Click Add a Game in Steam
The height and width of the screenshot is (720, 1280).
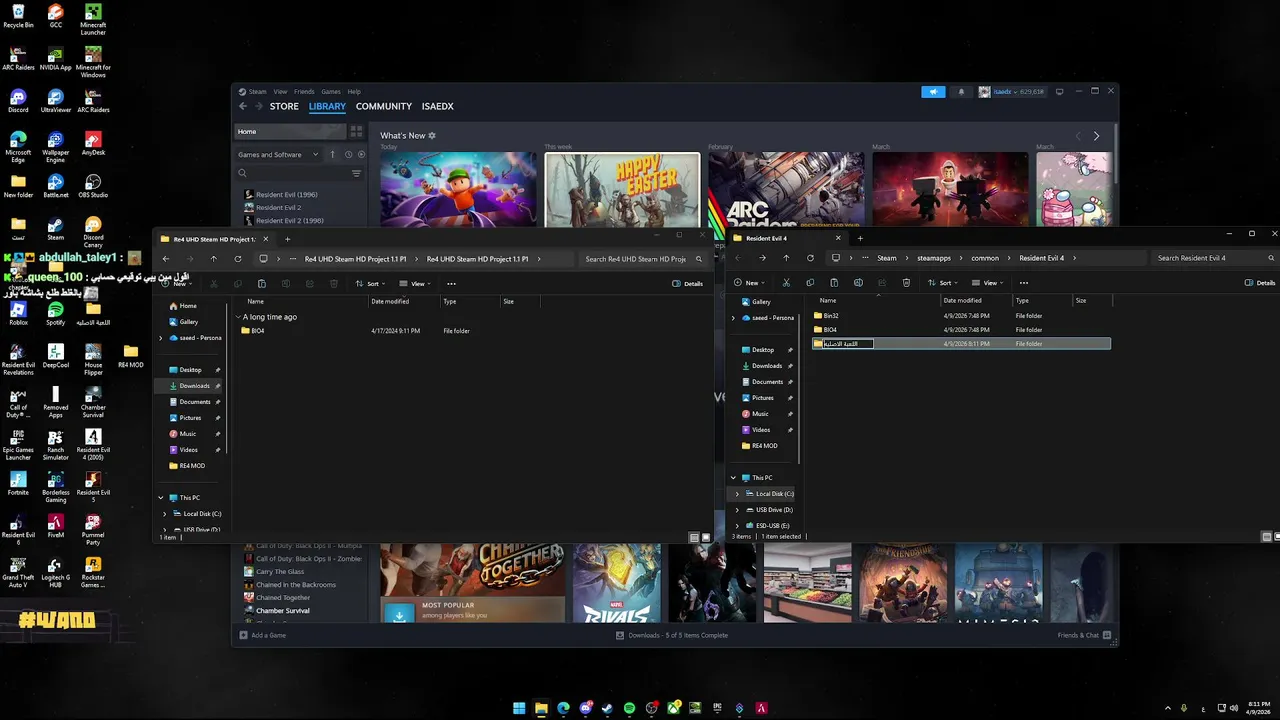(x=263, y=636)
